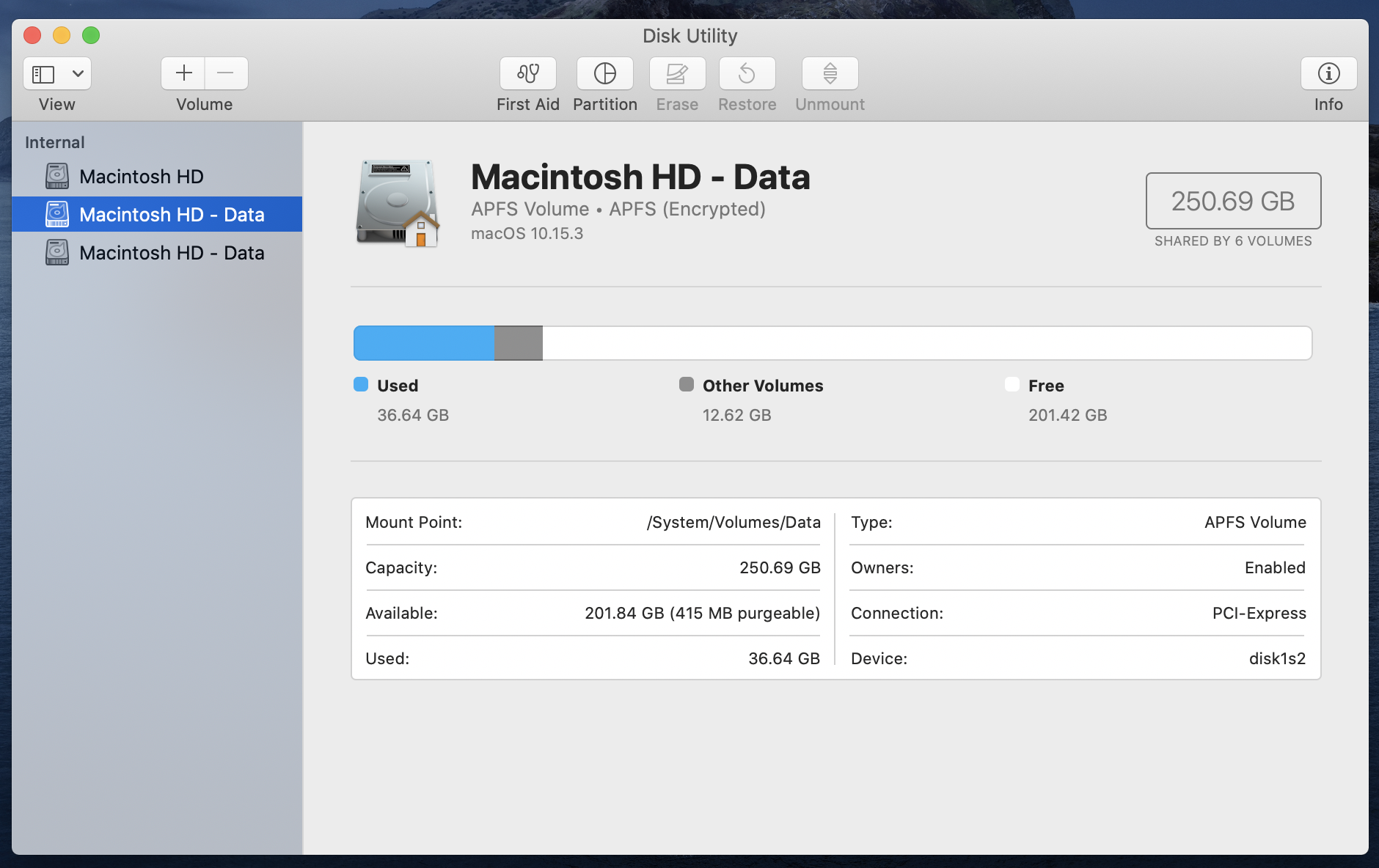Click the white Free legend swatch
1379x868 pixels.
[1012, 385]
